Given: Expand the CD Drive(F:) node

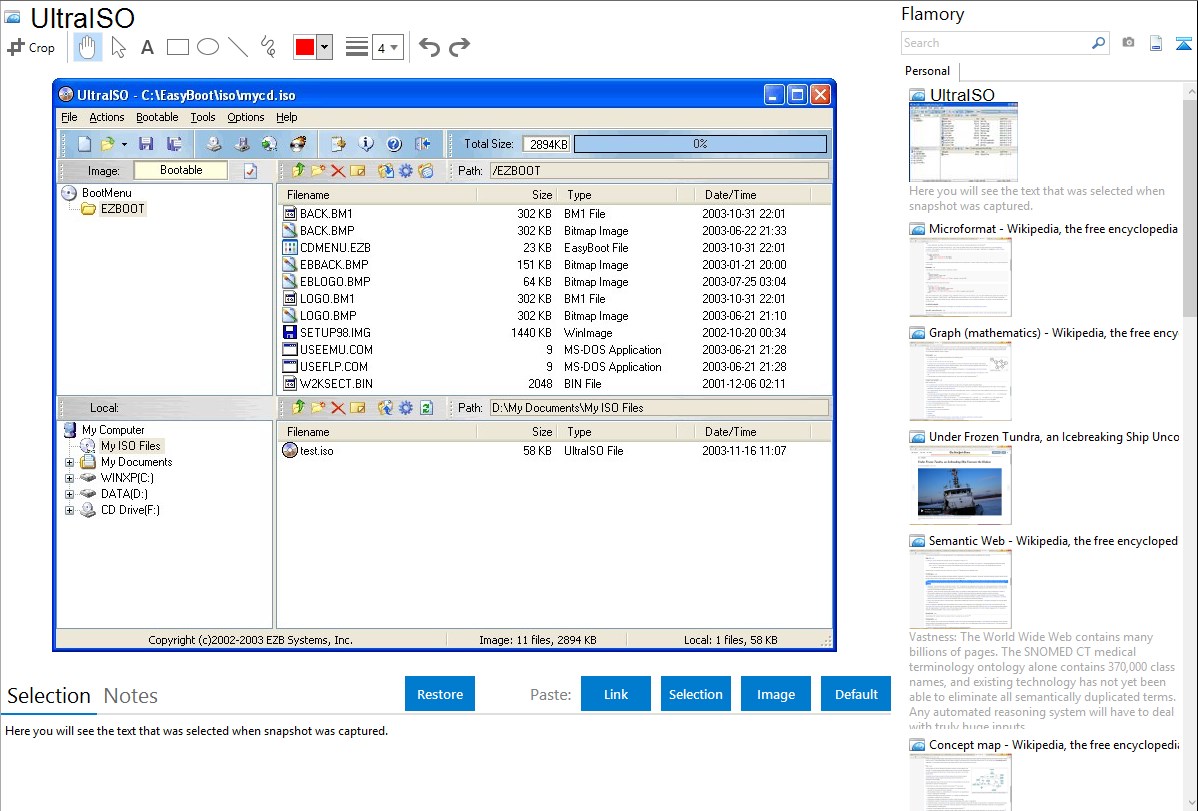Looking at the screenshot, I should click(70, 511).
